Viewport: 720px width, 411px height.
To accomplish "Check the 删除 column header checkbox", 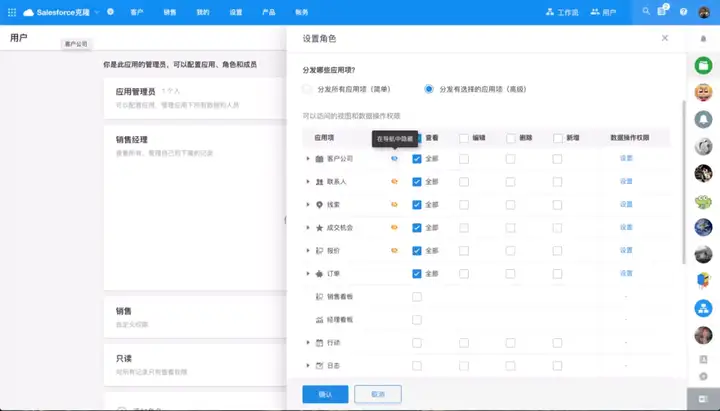I will click(511, 138).
